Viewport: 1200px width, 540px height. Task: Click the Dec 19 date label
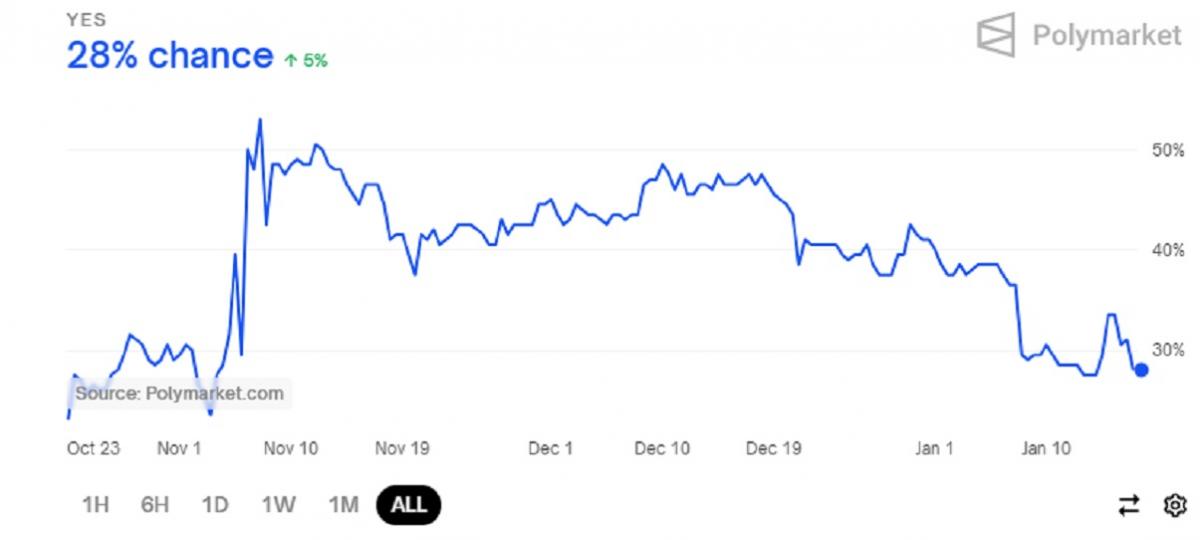click(775, 448)
